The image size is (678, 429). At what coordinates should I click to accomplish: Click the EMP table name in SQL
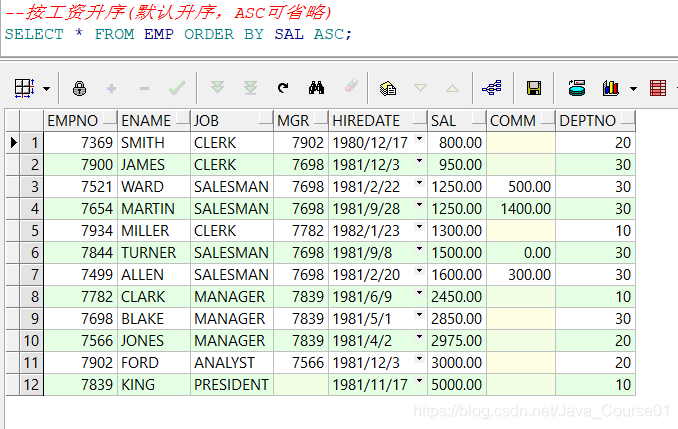(x=159, y=34)
